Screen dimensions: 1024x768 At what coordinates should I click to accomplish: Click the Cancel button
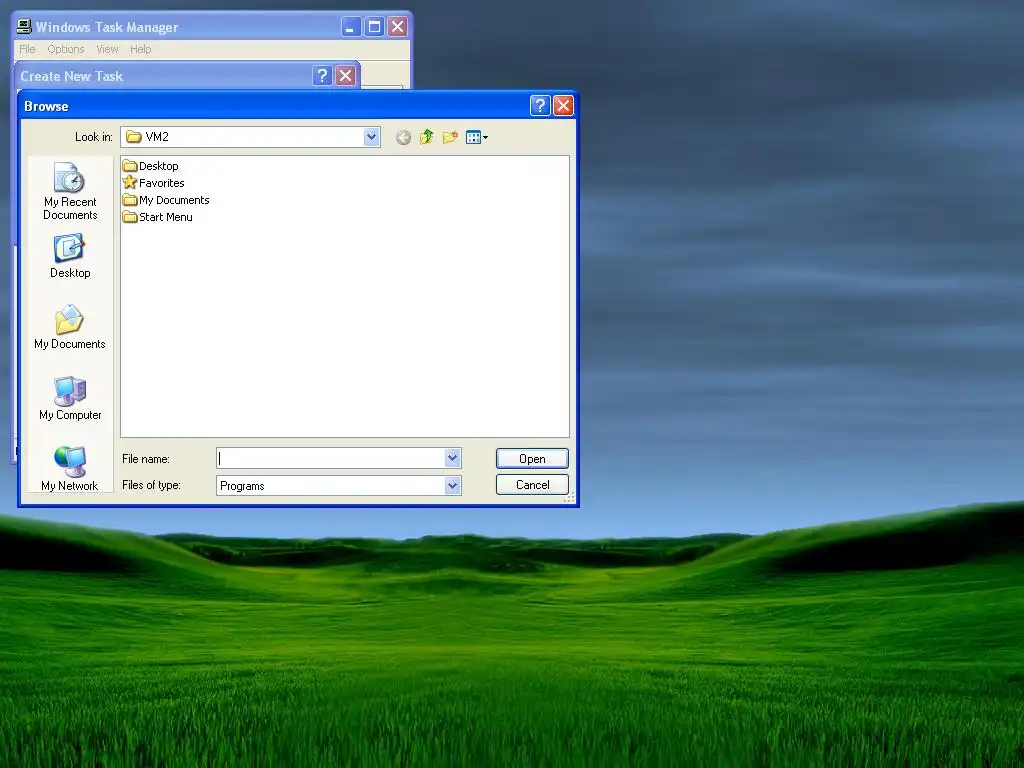pyautogui.click(x=532, y=485)
